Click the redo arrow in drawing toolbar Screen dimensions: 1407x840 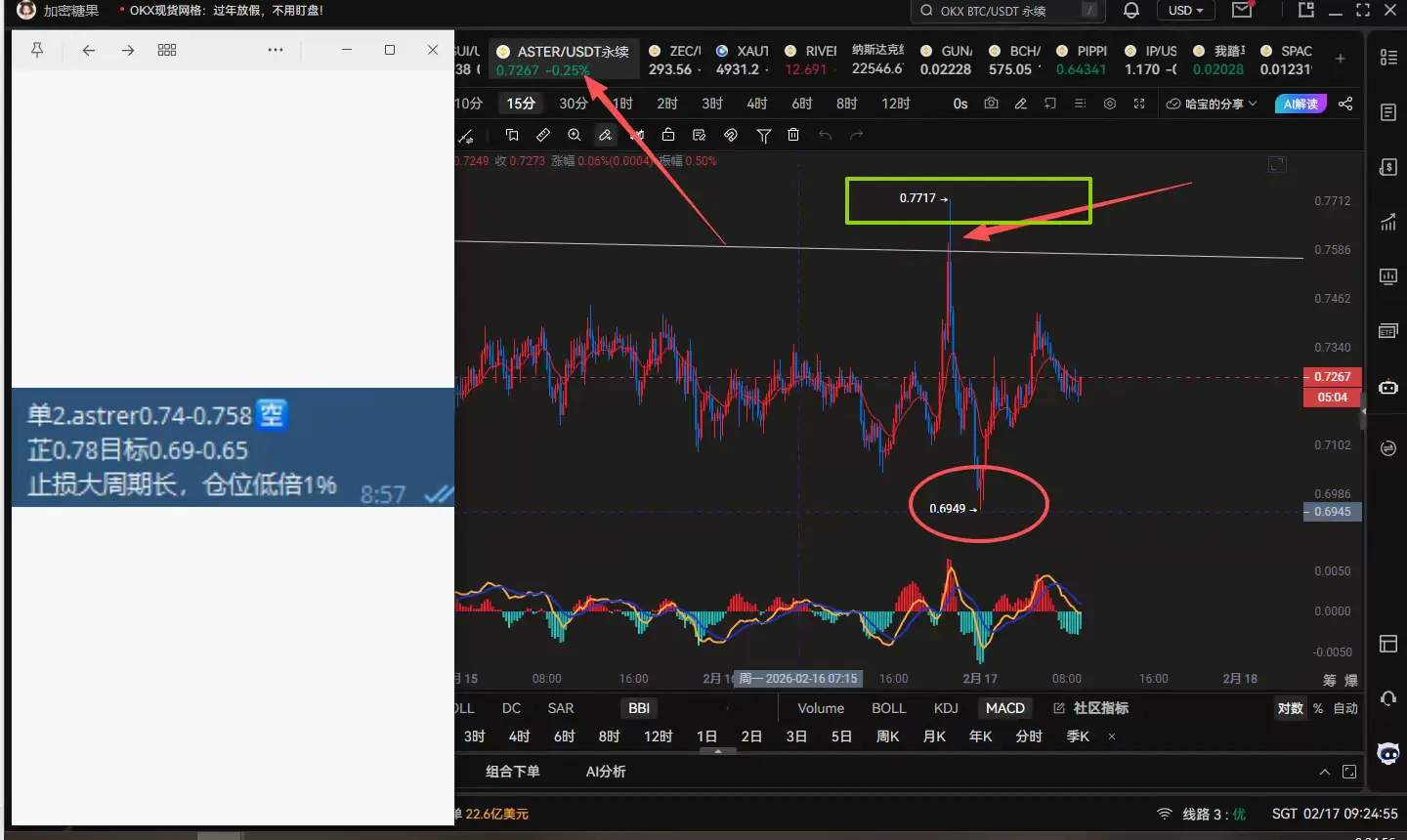pos(856,135)
